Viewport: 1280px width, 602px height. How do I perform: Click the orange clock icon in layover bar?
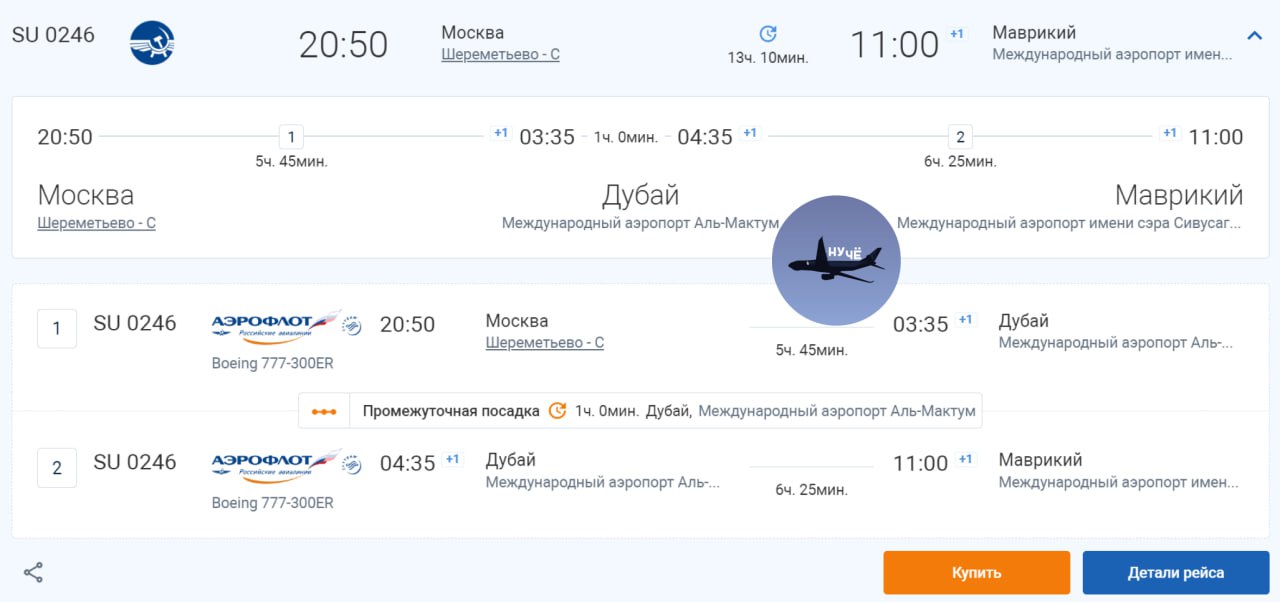(557, 411)
